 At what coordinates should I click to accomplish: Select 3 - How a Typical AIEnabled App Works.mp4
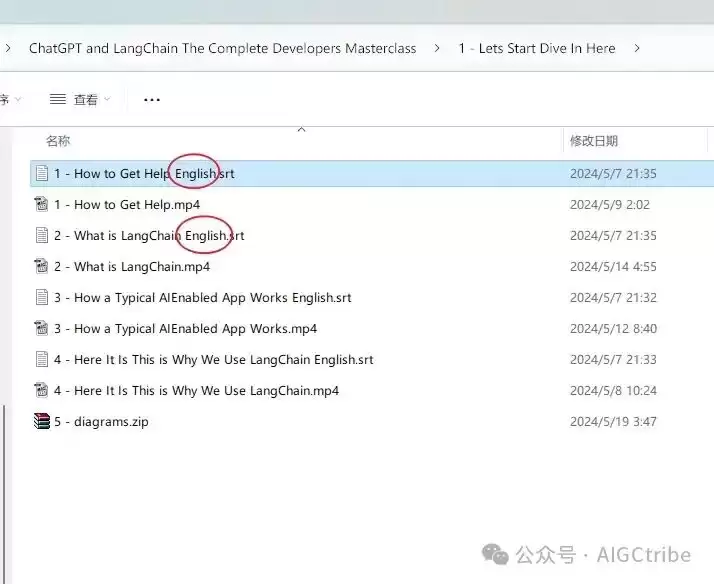(x=185, y=328)
